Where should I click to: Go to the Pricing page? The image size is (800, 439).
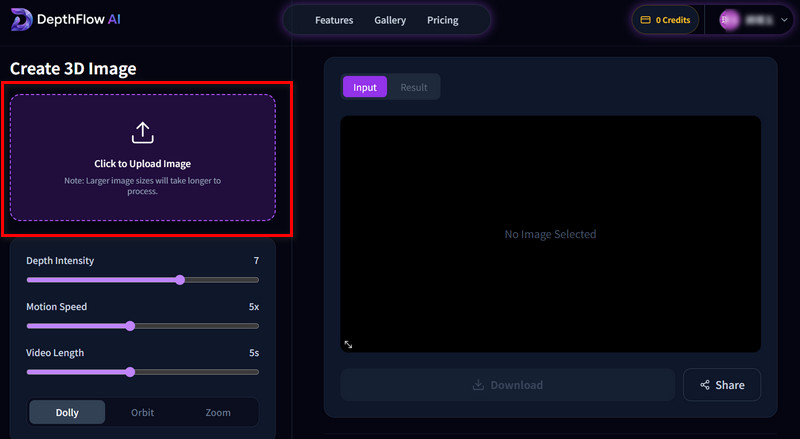[x=442, y=20]
